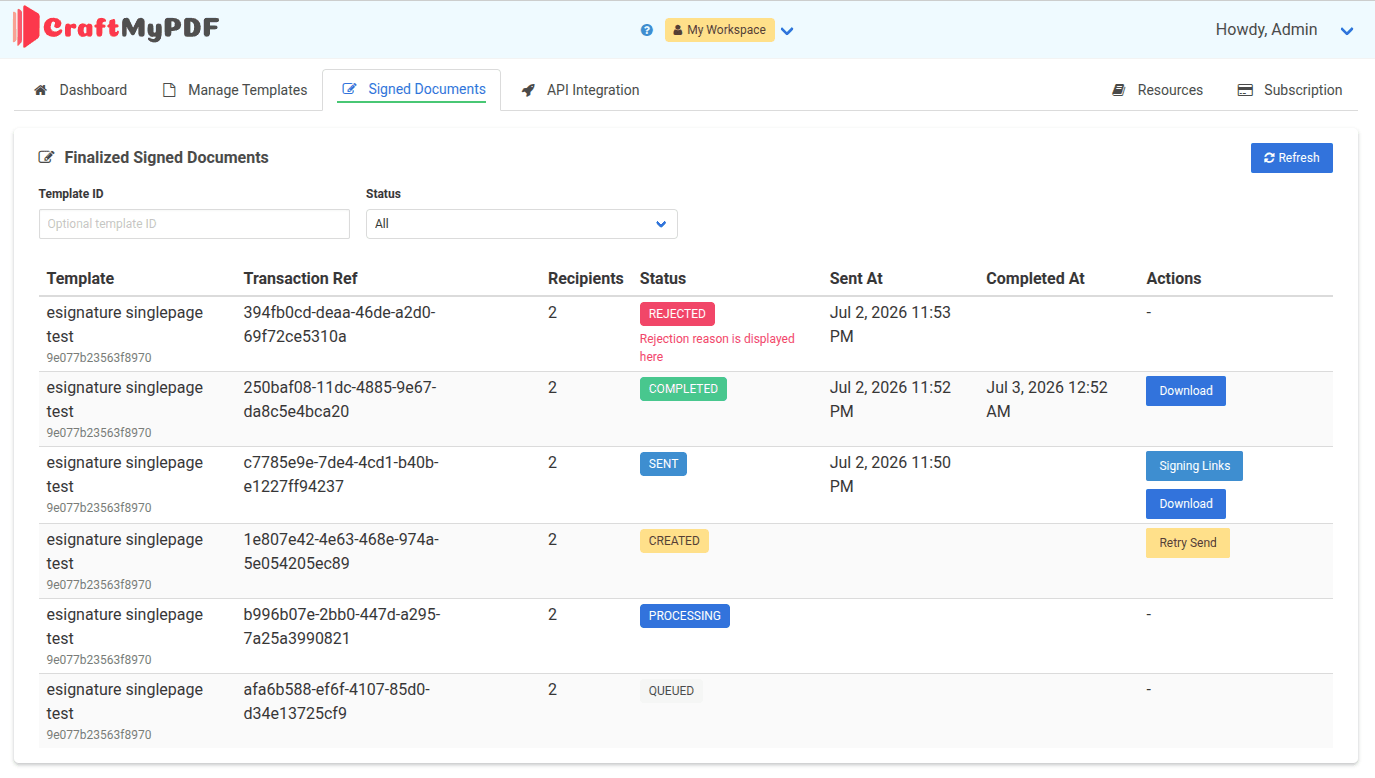Click the Template column header

click(80, 278)
